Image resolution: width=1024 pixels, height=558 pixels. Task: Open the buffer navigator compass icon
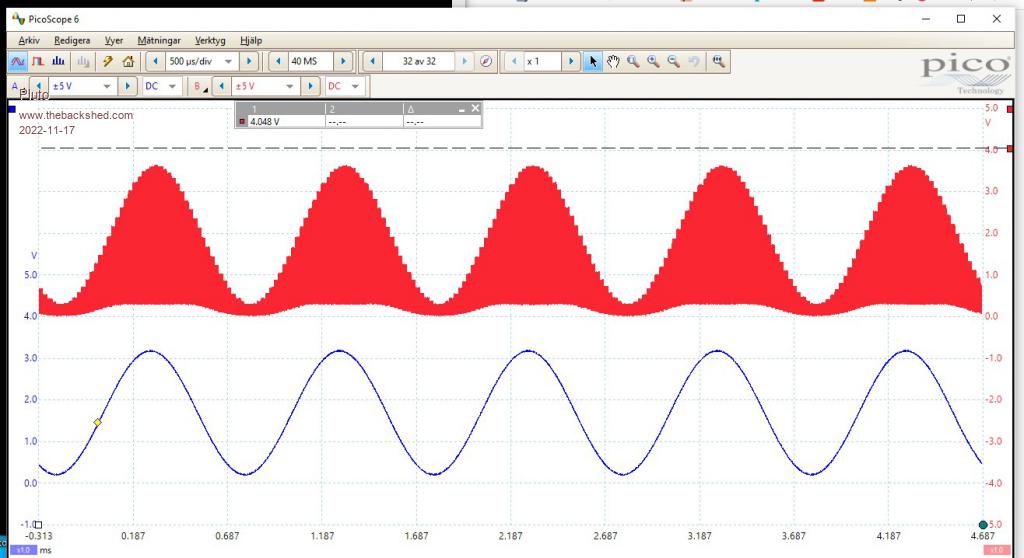[486, 62]
